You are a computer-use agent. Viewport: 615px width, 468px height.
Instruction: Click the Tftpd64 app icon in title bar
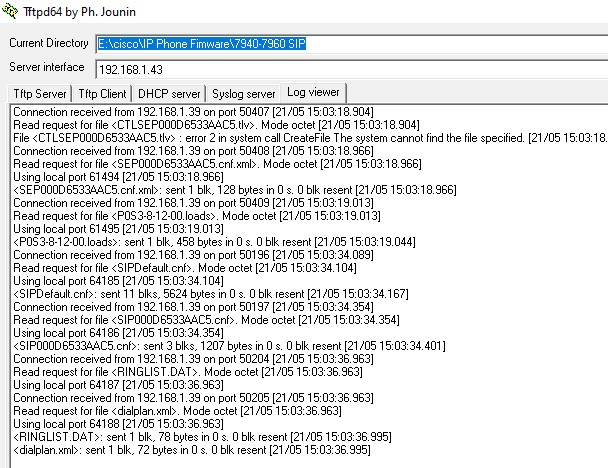tap(12, 12)
